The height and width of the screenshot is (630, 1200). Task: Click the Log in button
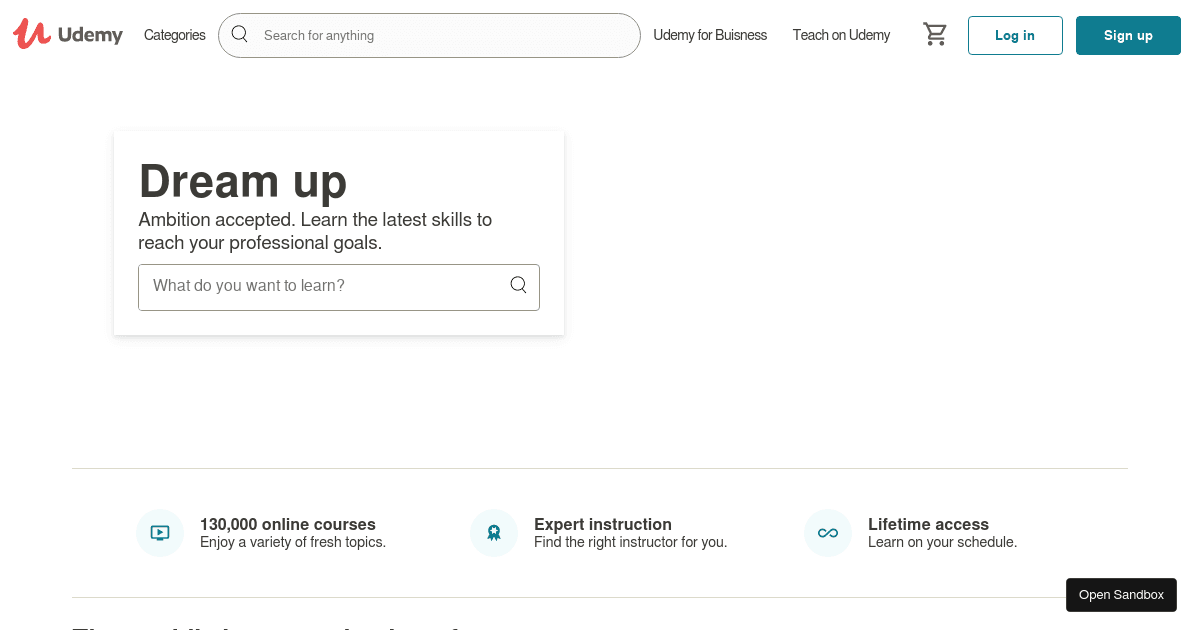[1015, 35]
